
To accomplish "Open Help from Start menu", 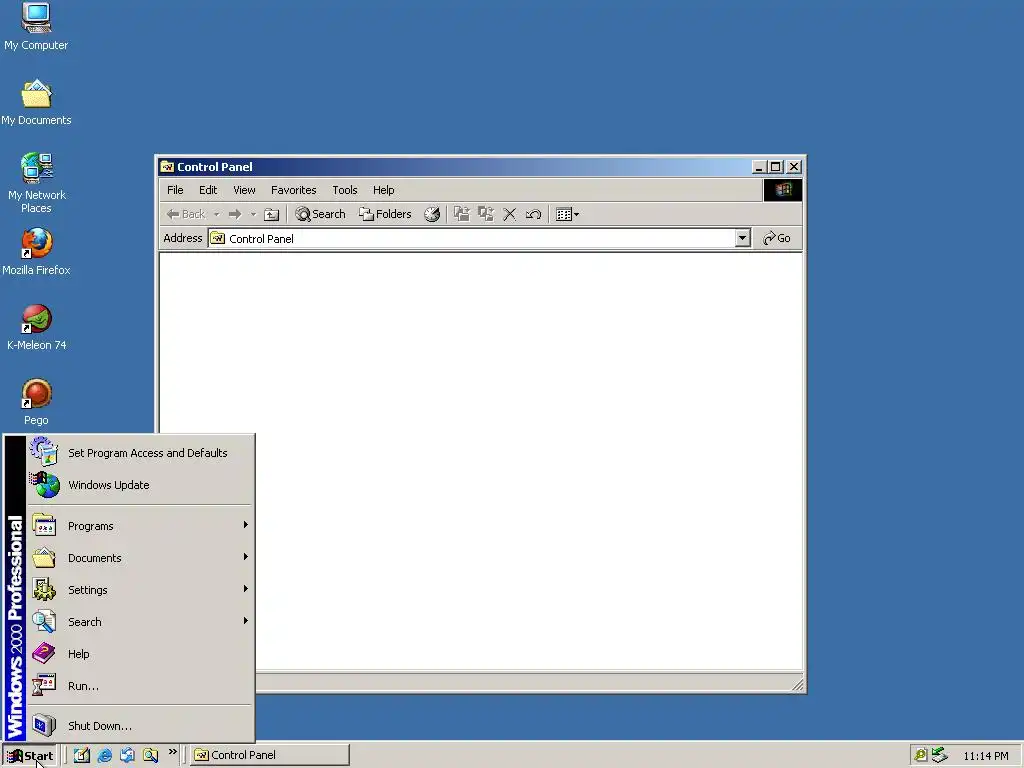I will pyautogui.click(x=140, y=654).
